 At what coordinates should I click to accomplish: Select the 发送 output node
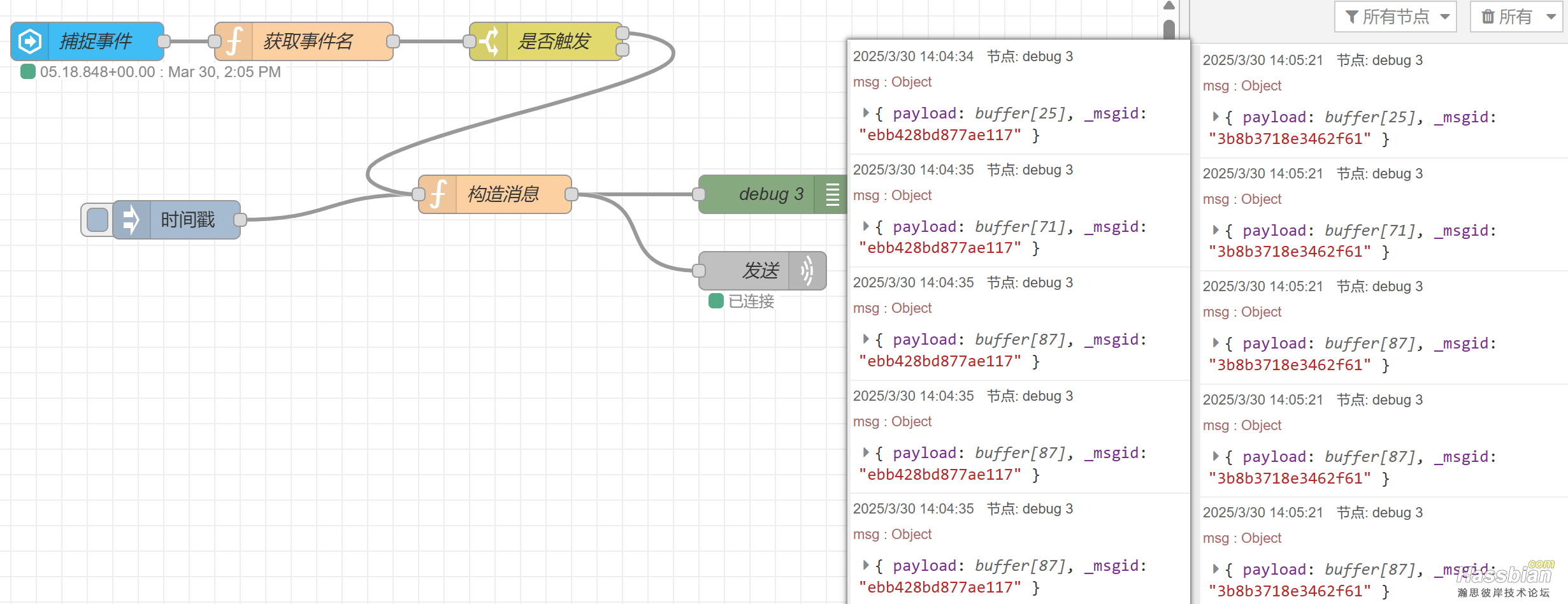pos(763,271)
